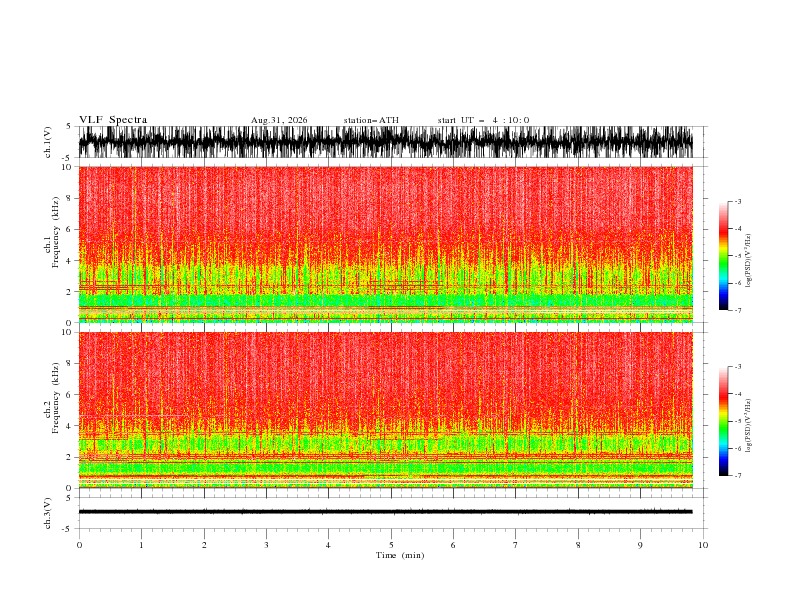
Task: Click the ch.1 PSD color bar
Action: (x=724, y=256)
